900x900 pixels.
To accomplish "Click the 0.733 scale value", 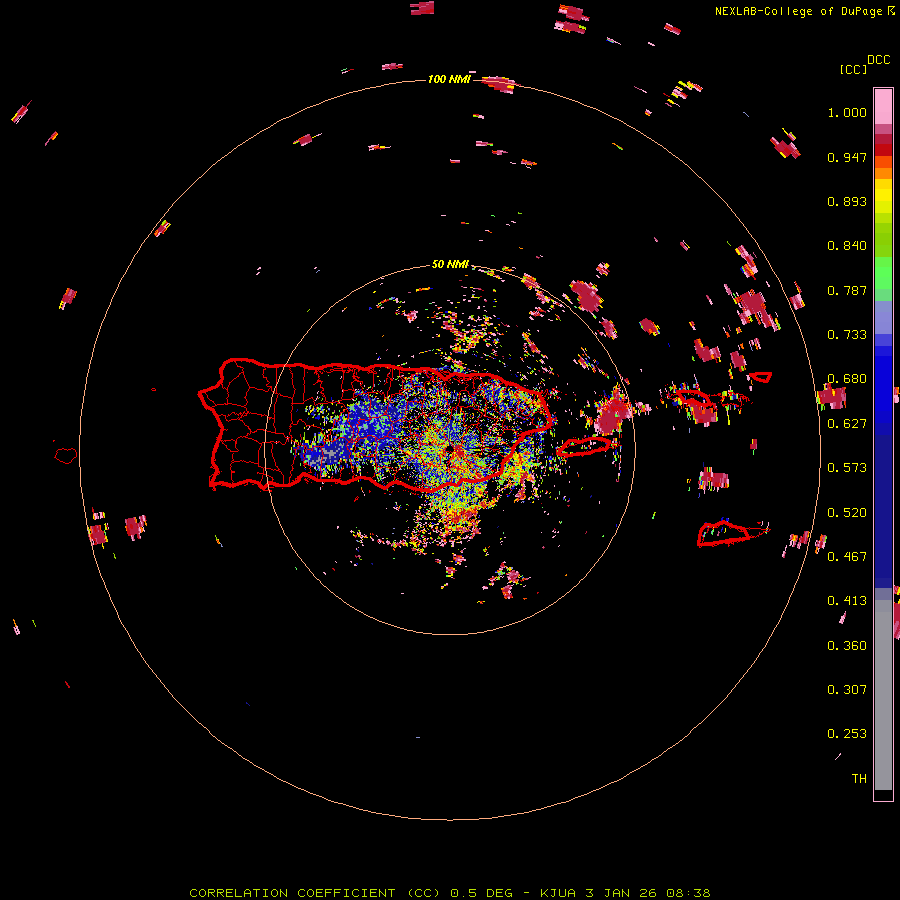I will point(847,335).
